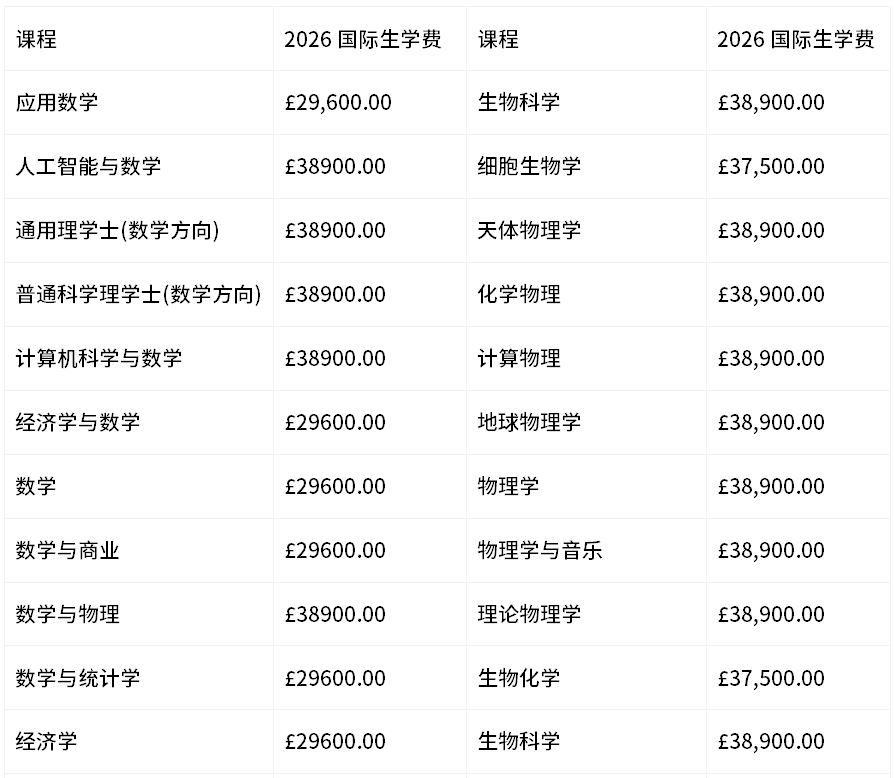895x778 pixels.
Task: Select the 人工智能与数学 course cell
Action: [88, 166]
